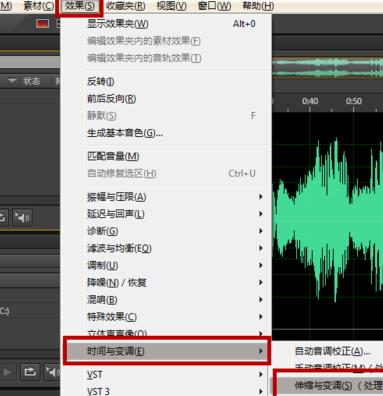Expand the 特殊效果(C) submenu
Image resolution: width=383 pixels, height=396 pixels.
[166, 317]
